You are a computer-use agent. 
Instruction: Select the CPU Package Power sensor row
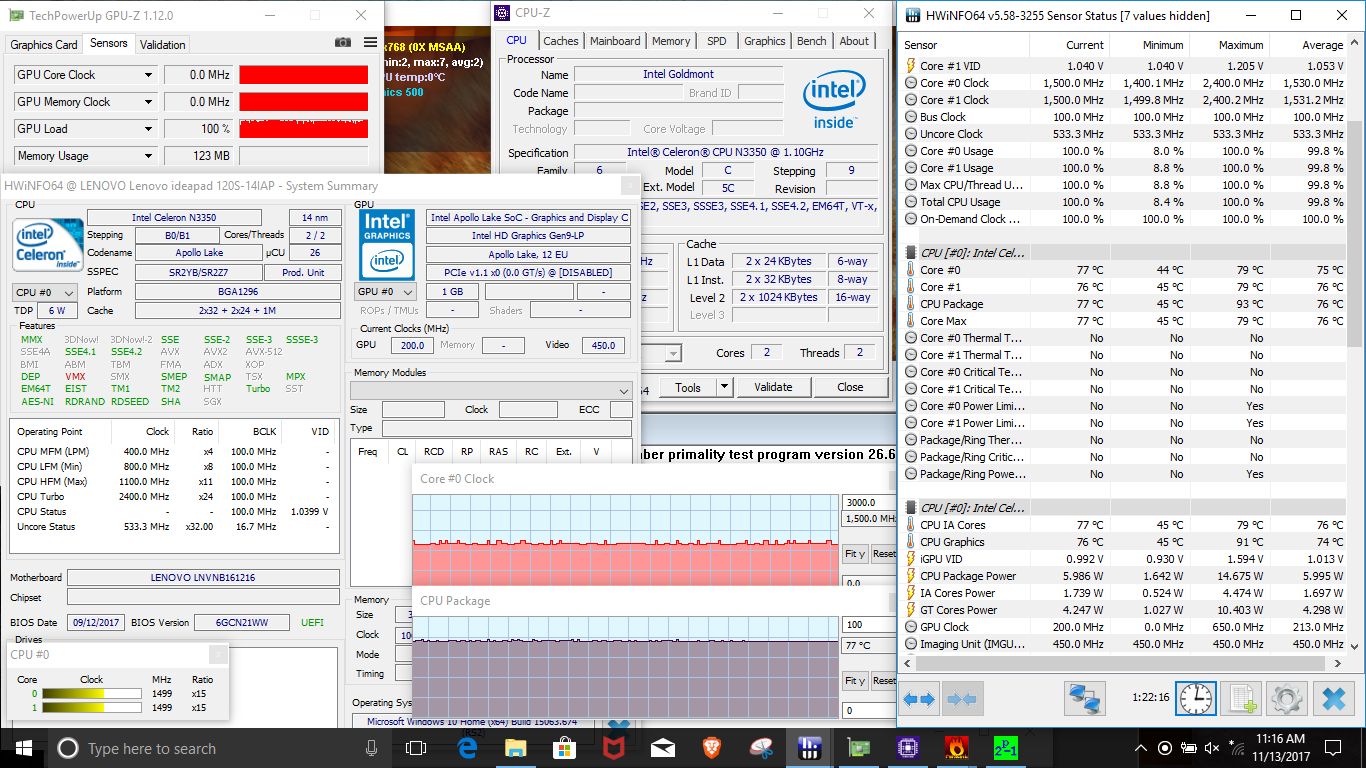tap(1124, 576)
